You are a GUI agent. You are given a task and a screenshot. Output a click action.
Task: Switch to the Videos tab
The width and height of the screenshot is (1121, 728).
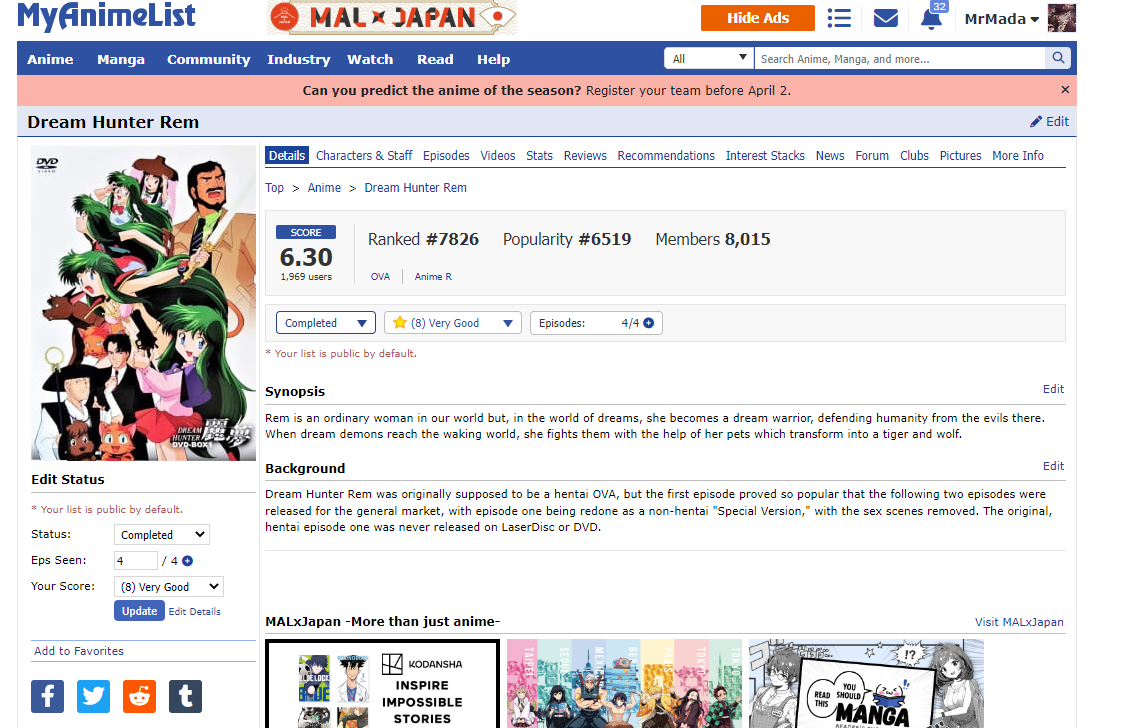click(498, 155)
